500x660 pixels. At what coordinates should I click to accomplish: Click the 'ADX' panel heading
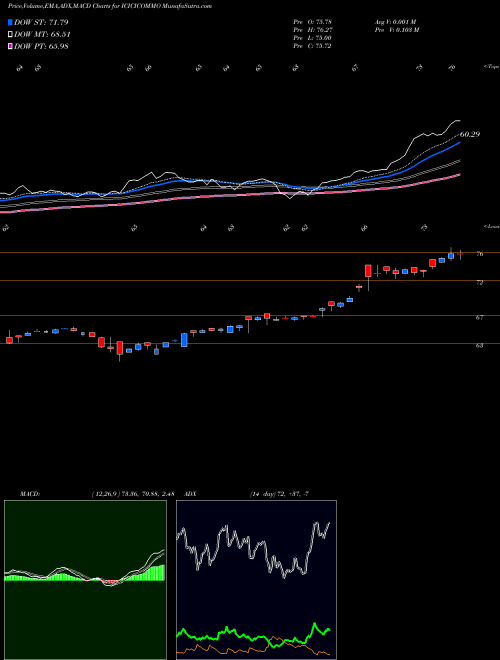point(190,494)
